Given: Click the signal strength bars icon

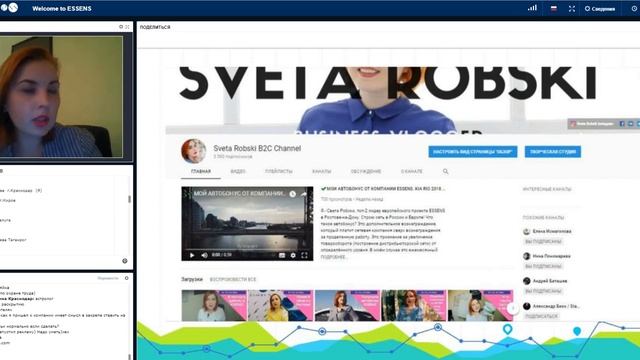Looking at the screenshot, I should click(x=532, y=8).
